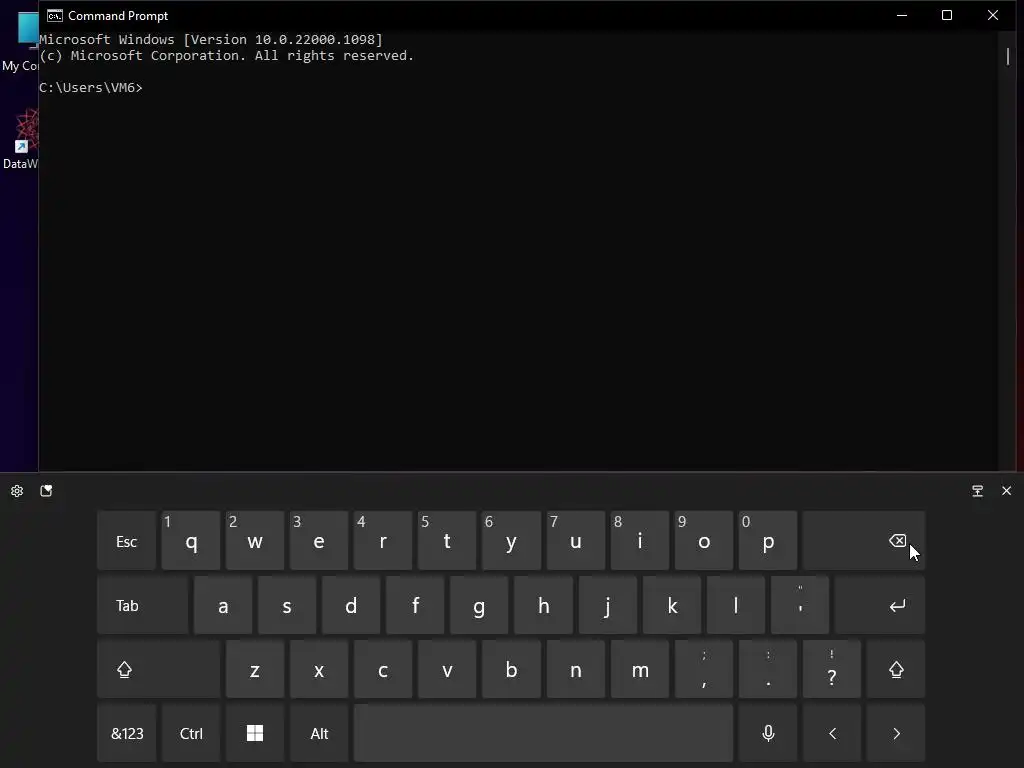
Task: Tap the c key
Action: (x=383, y=669)
